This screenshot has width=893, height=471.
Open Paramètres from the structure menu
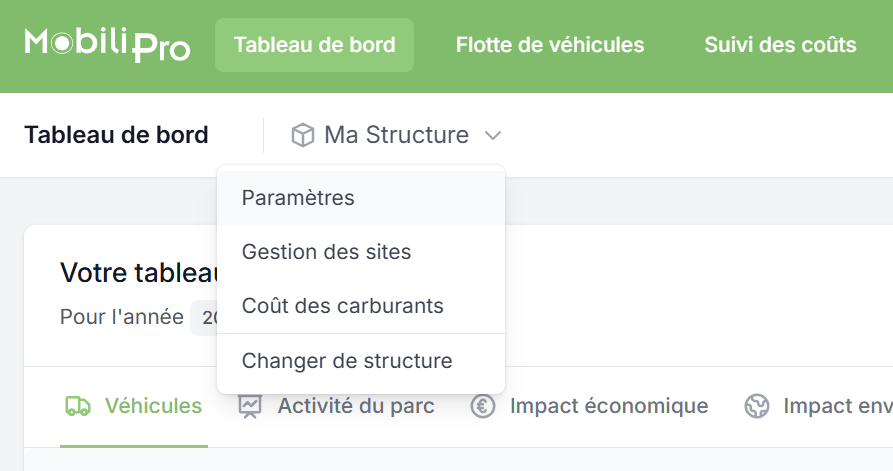(x=298, y=198)
